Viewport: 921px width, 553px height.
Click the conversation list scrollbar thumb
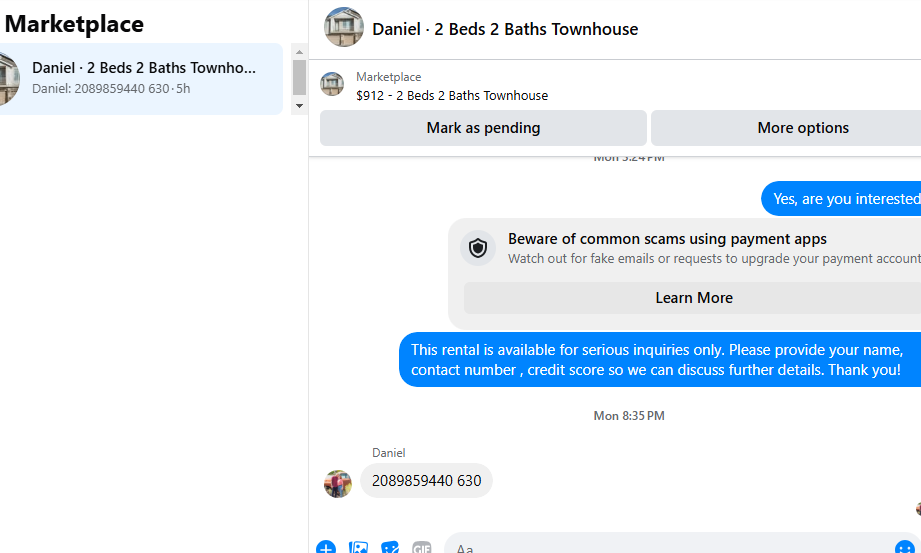coord(300,77)
